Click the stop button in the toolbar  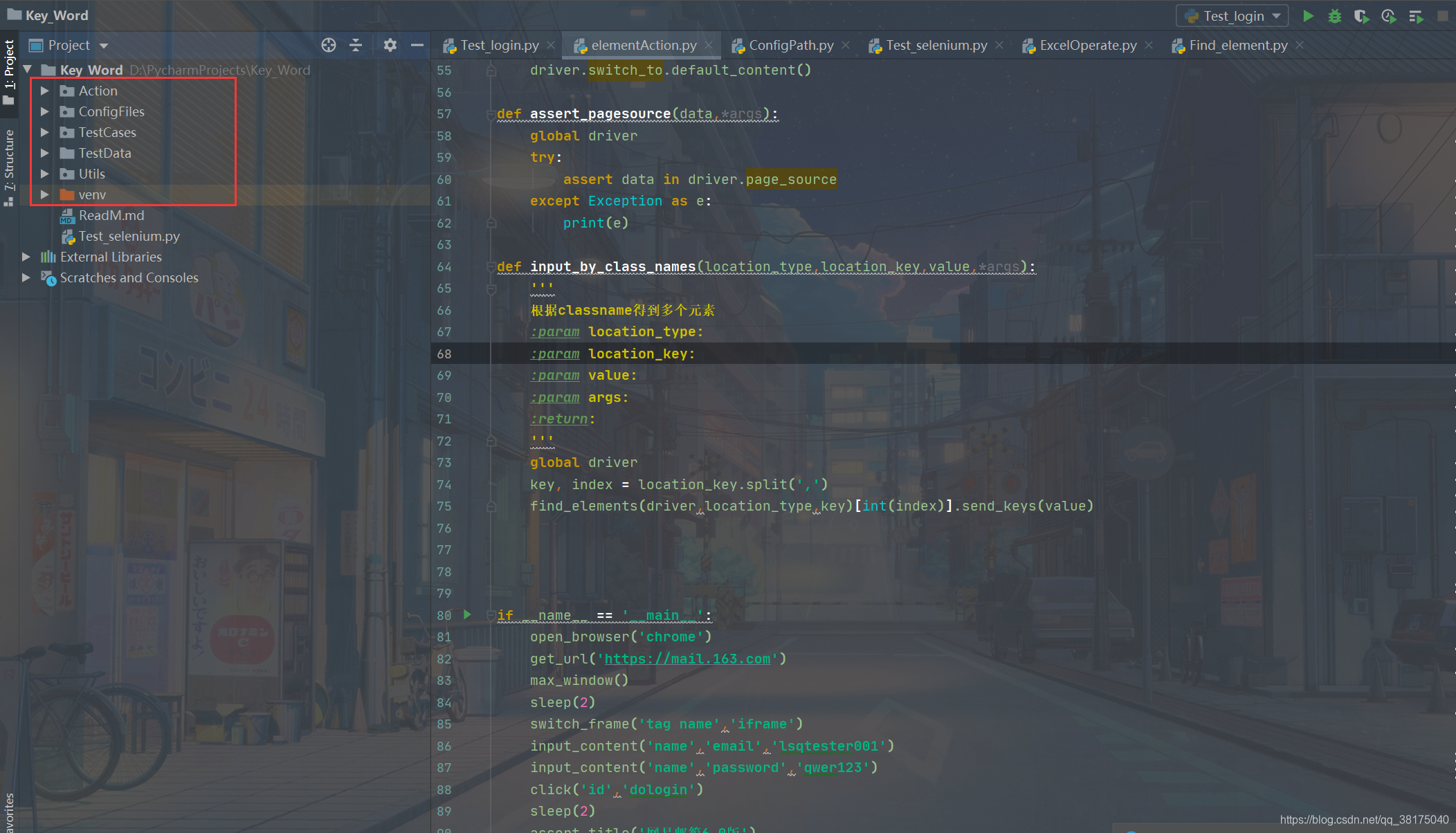pos(1443,16)
